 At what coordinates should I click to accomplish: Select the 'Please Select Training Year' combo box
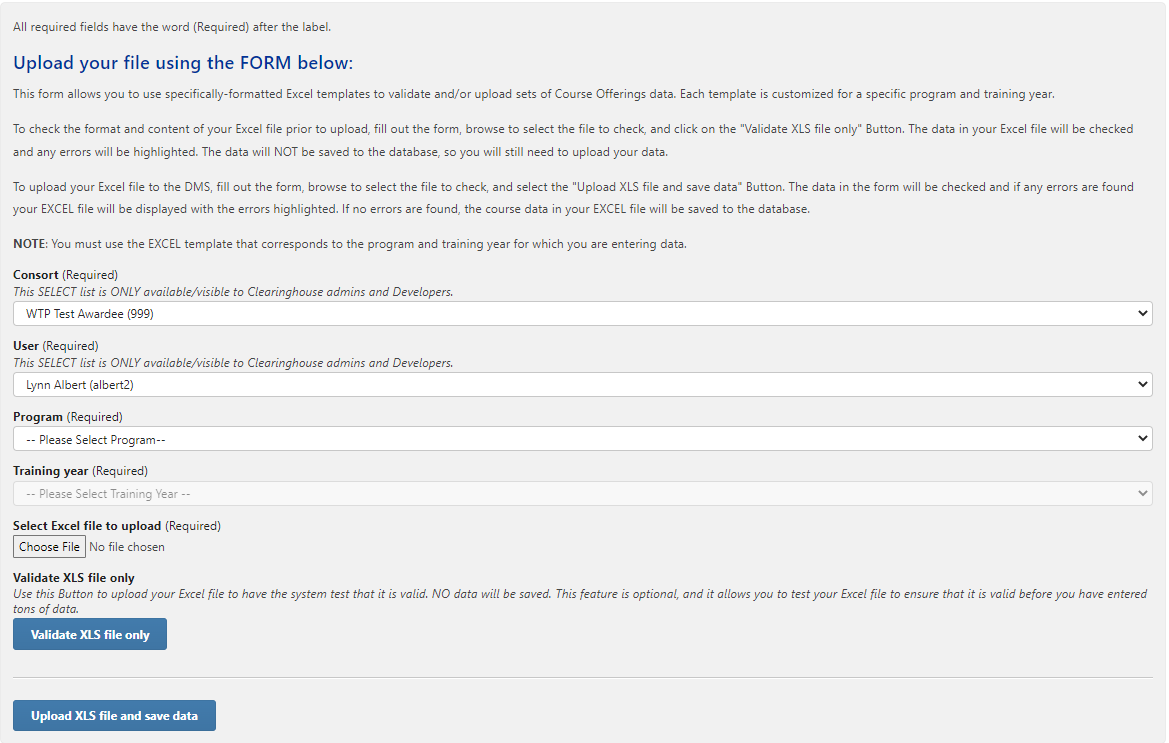pyautogui.click(x=580, y=493)
